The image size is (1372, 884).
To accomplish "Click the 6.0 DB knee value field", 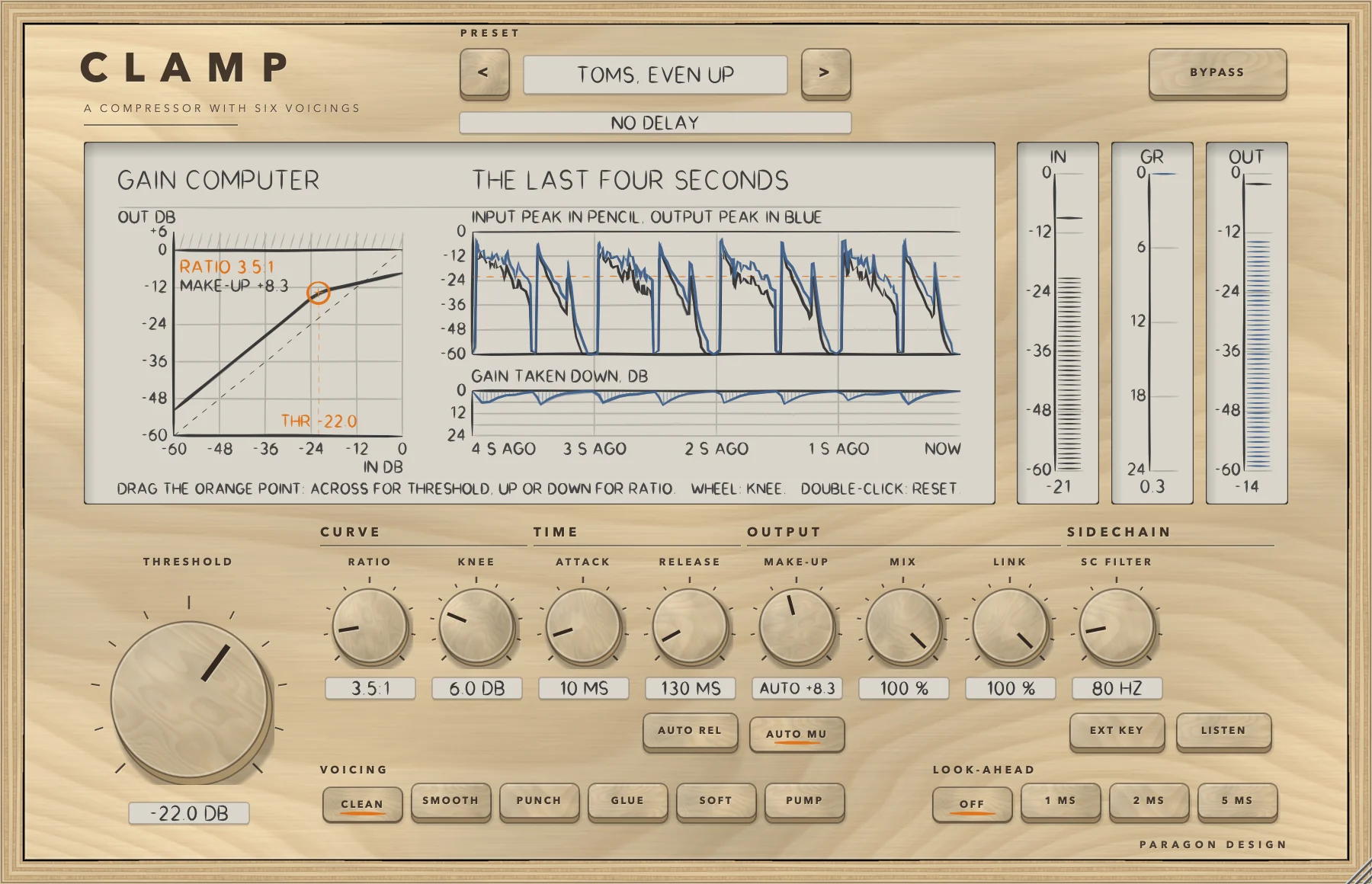I will coord(477,688).
